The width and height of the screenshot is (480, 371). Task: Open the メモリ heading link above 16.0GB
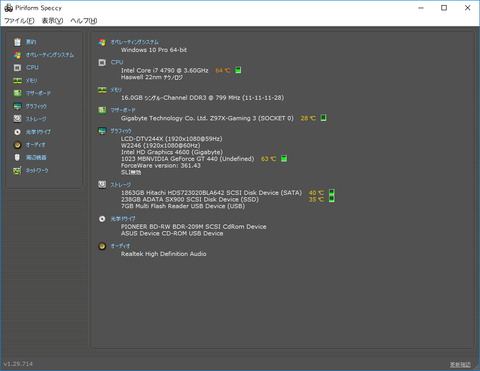pos(116,90)
